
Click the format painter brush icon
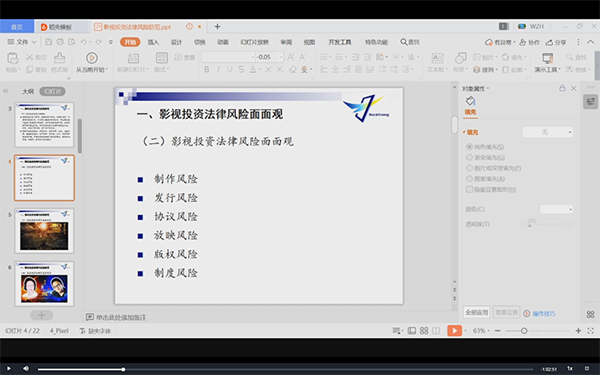[59, 58]
